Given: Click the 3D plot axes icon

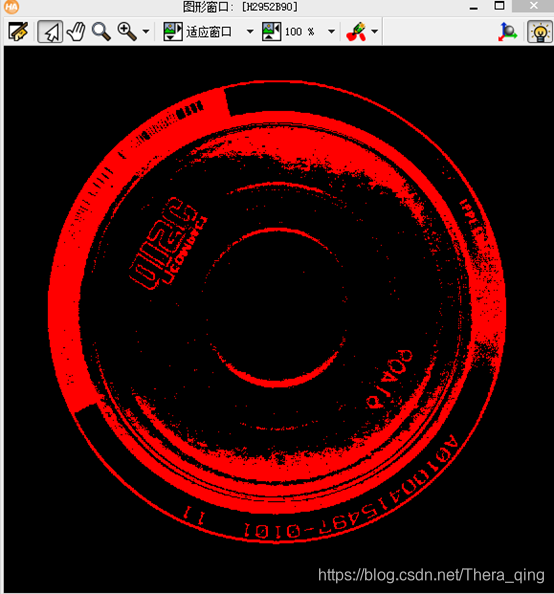Looking at the screenshot, I should pos(508,31).
